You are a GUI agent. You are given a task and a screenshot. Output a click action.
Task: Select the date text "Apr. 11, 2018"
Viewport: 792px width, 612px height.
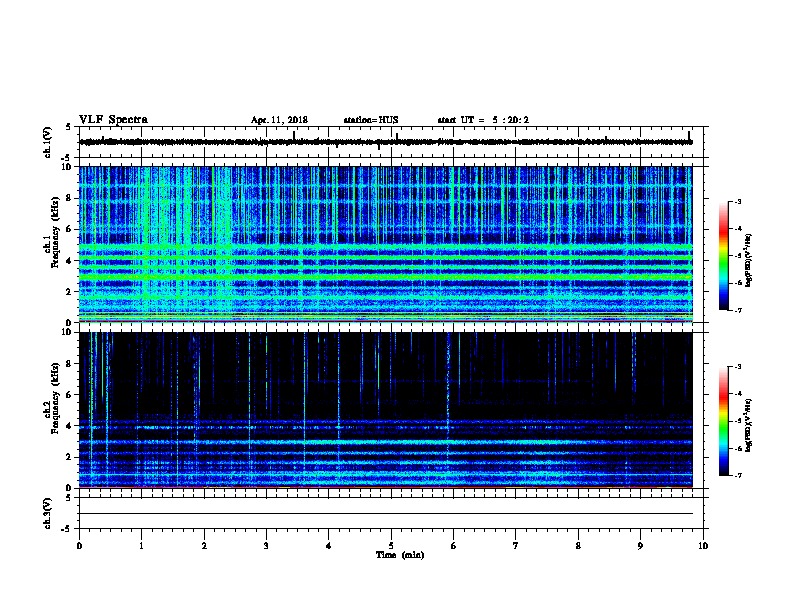coord(279,120)
